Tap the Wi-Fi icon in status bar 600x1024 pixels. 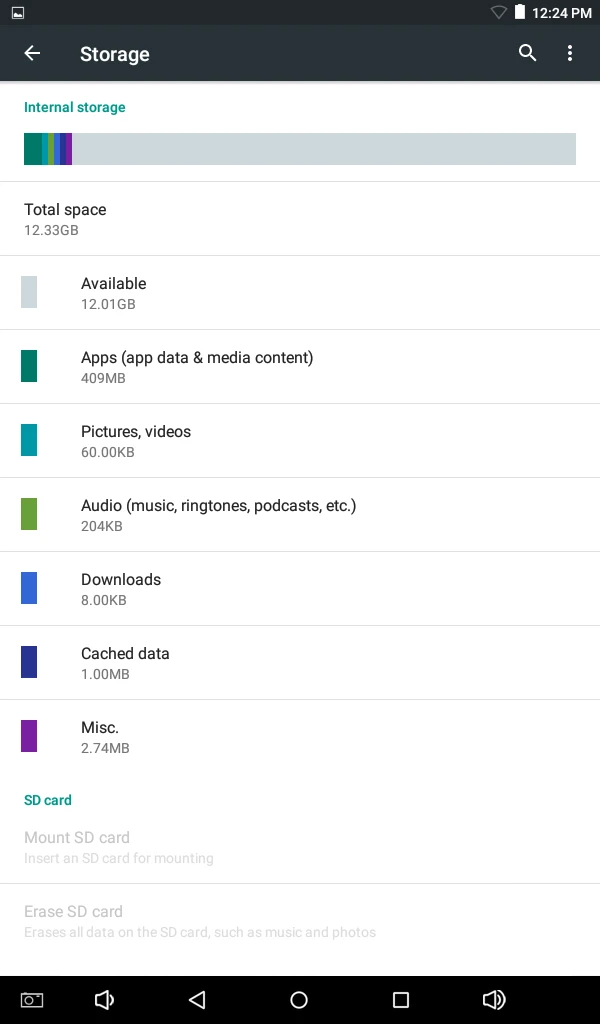pos(497,12)
